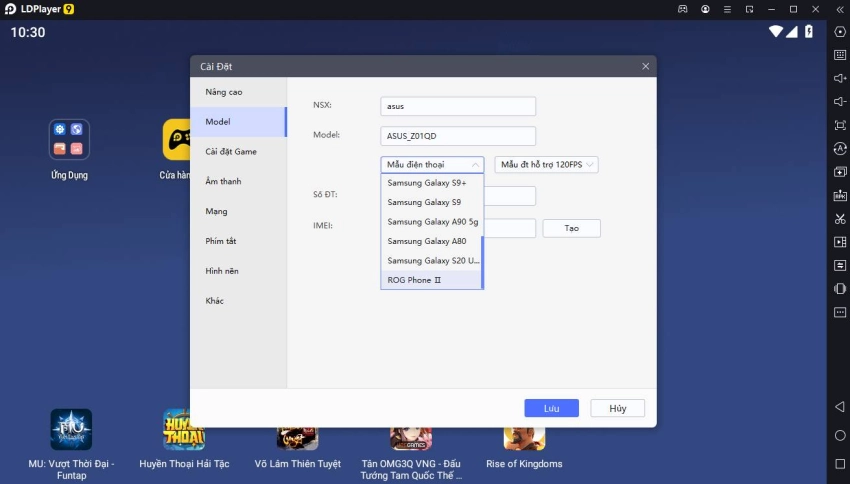Open Võ Lâm Thiên Tuyệt app
Viewport: 850px width, 484px height.
pyautogui.click(x=297, y=439)
